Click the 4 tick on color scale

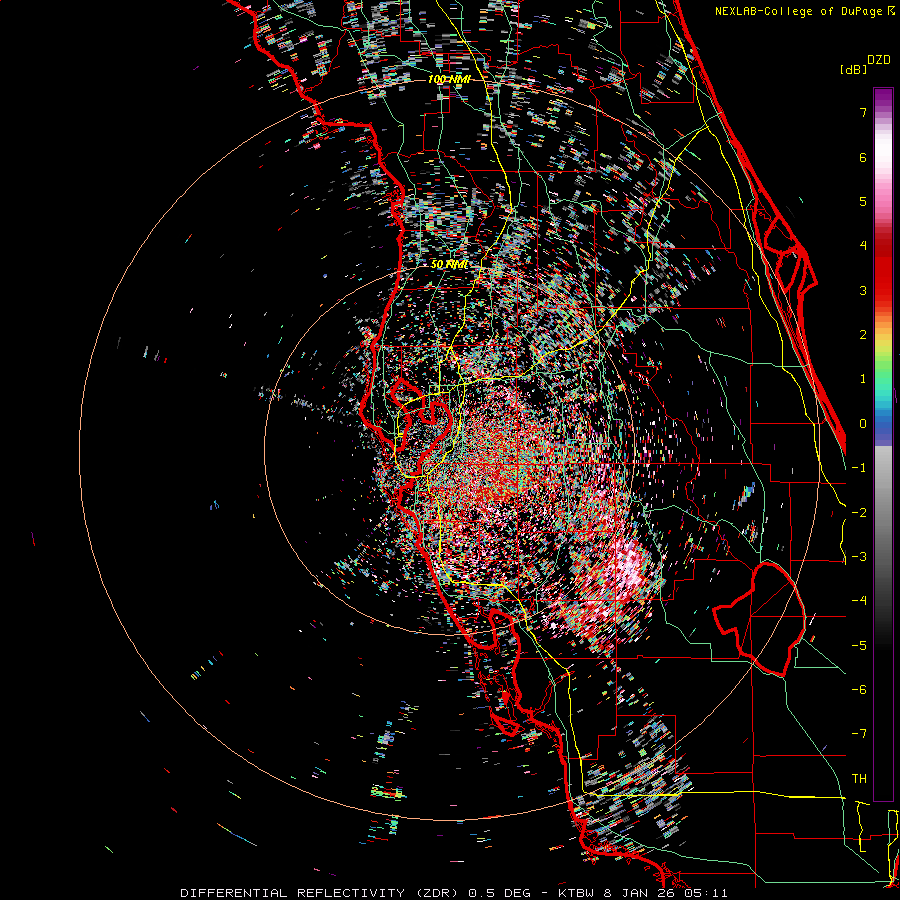[863, 246]
